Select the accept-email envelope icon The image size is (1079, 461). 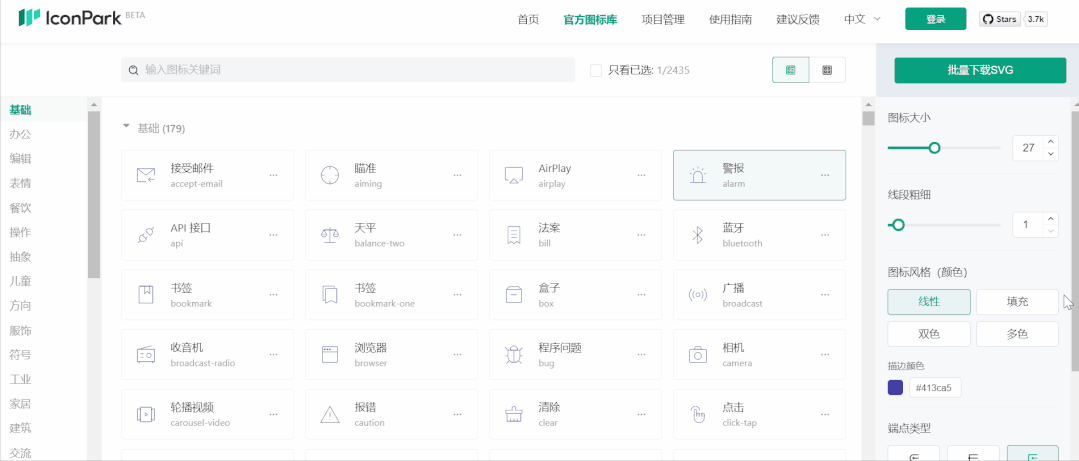(x=146, y=175)
